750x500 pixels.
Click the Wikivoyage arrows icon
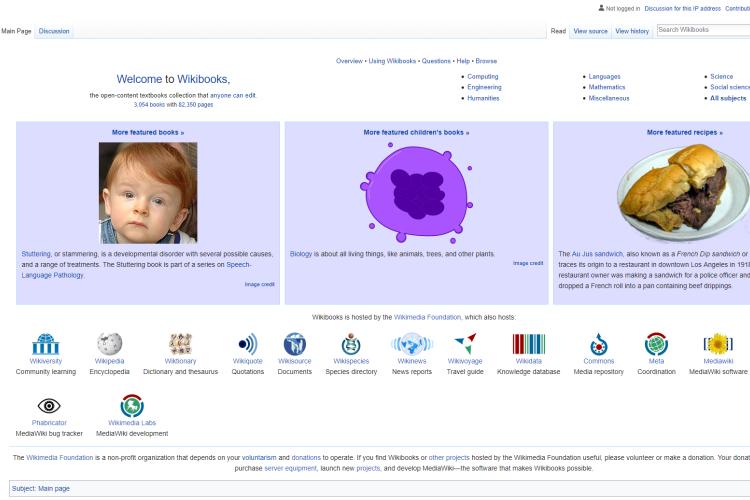pos(465,344)
